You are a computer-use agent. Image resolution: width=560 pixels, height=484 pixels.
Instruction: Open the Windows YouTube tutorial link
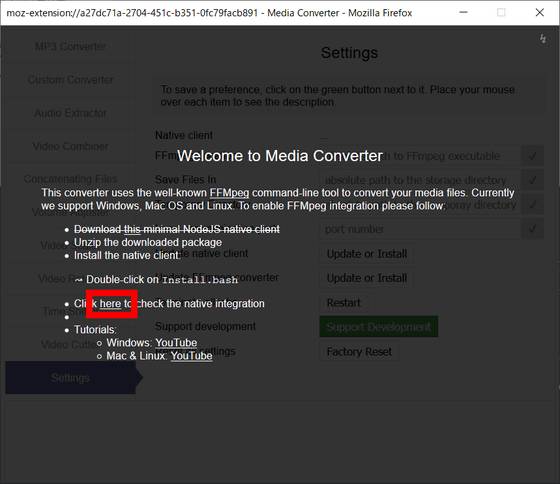(176, 343)
